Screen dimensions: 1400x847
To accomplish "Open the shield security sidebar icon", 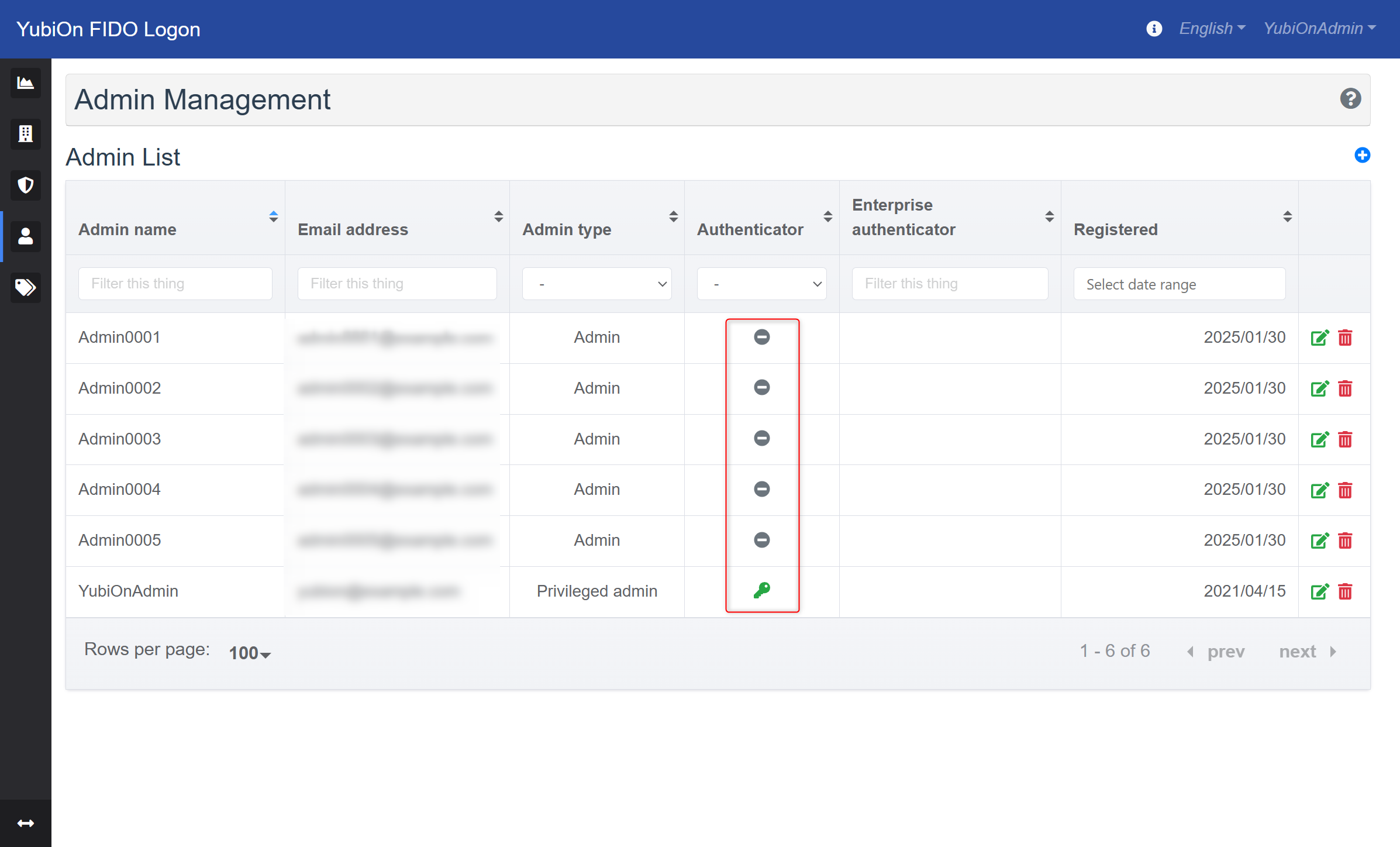I will (x=25, y=185).
